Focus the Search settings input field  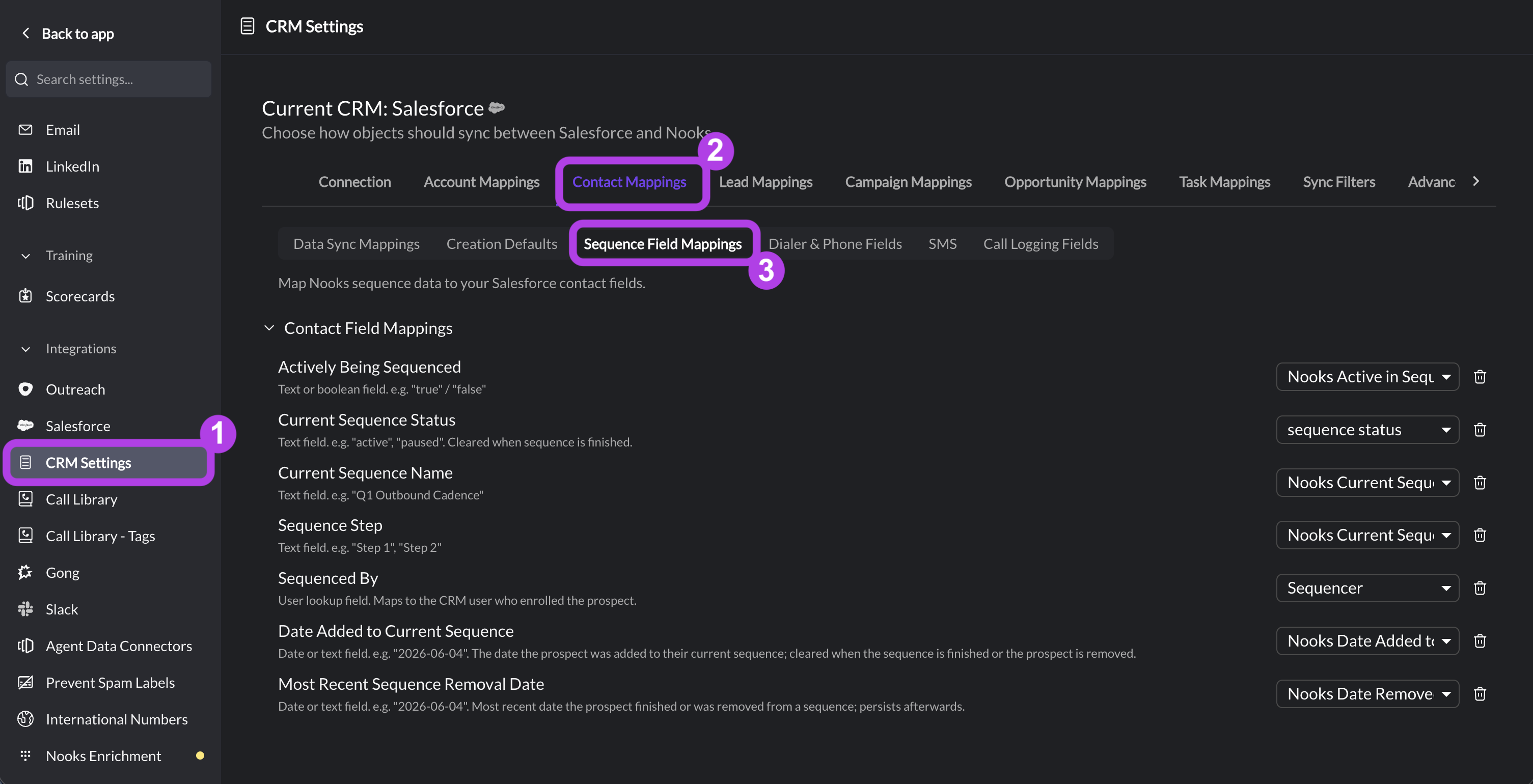(109, 79)
